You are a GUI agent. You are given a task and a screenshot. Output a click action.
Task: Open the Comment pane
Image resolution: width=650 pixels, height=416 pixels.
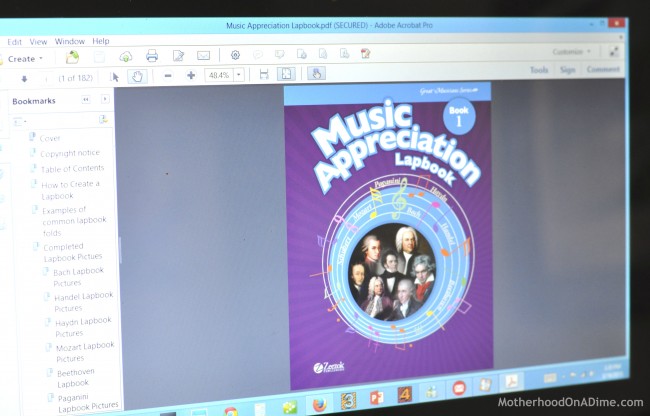point(603,70)
